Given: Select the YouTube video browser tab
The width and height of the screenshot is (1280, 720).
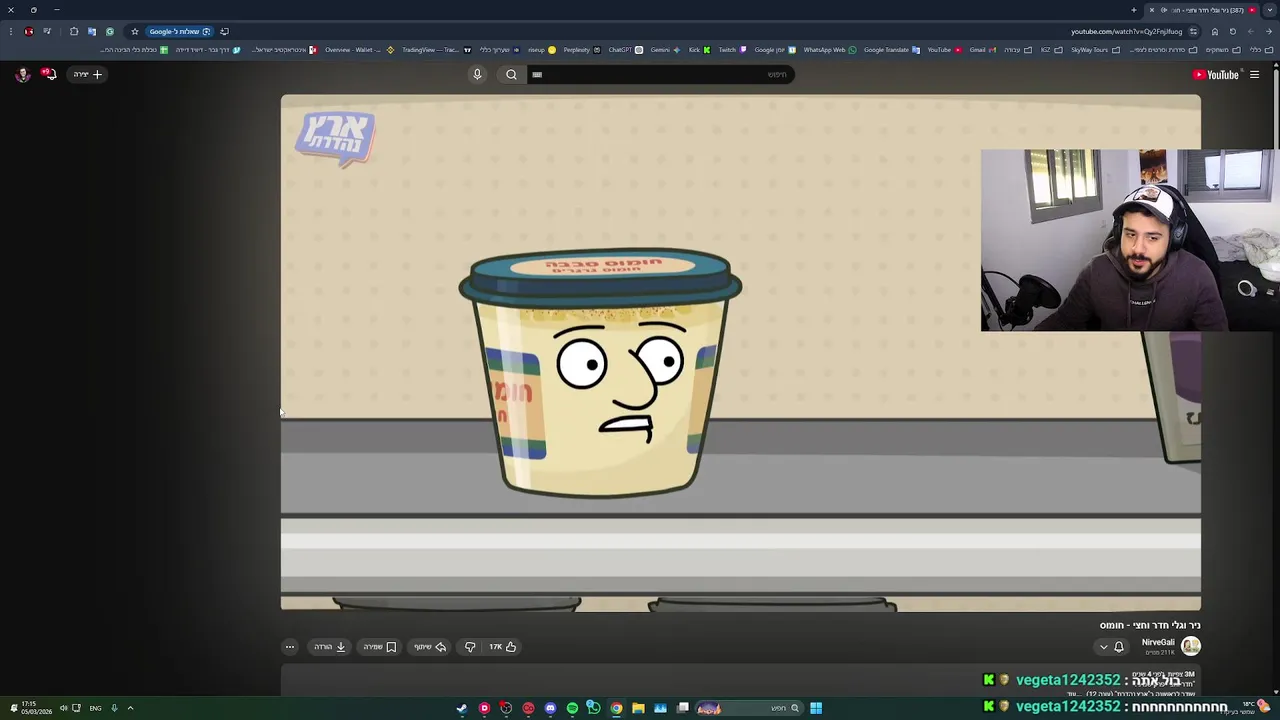Looking at the screenshot, I should pyautogui.click(x=1200, y=10).
